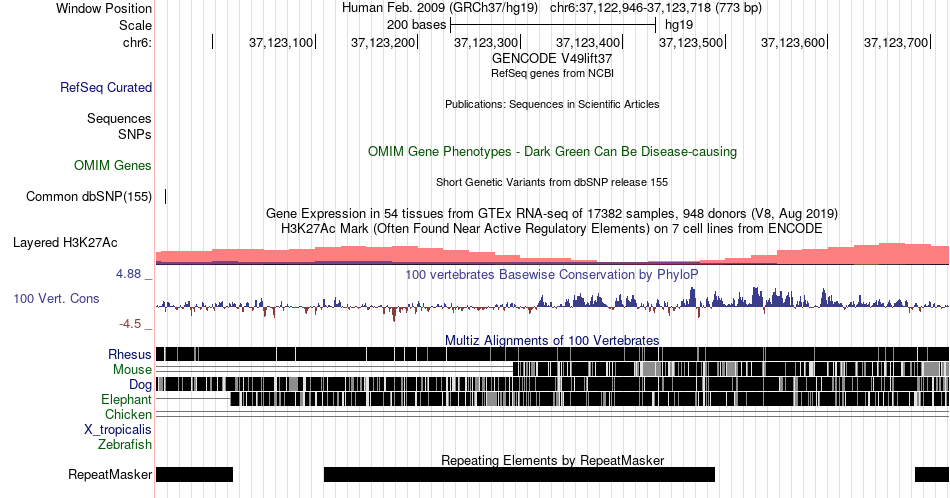The height and width of the screenshot is (498, 950).
Task: Select the Dog alignment label
Action: tap(141, 384)
